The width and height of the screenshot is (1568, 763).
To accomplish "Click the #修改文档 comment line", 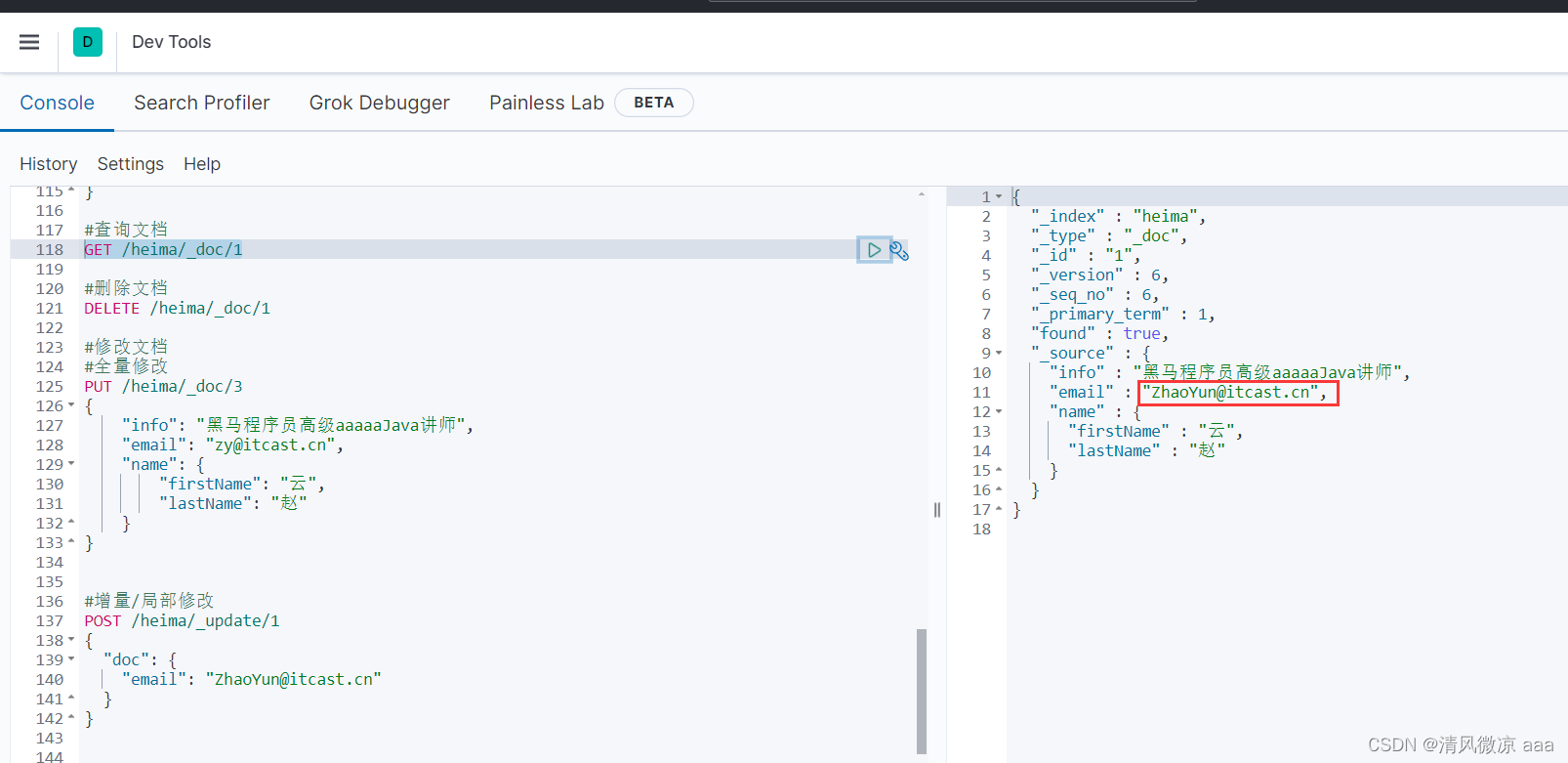I will tap(126, 347).
